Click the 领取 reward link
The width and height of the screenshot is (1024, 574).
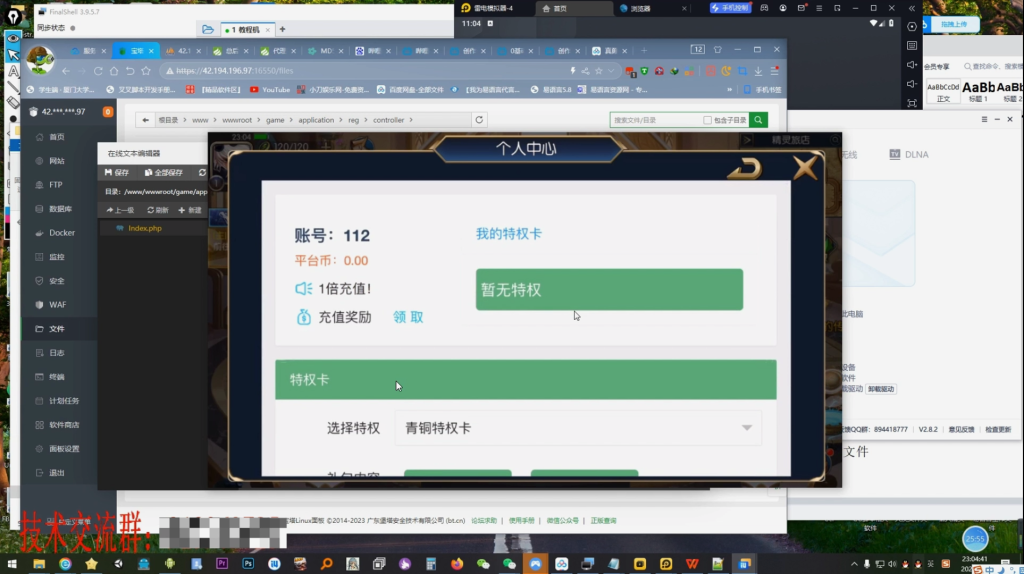click(408, 317)
